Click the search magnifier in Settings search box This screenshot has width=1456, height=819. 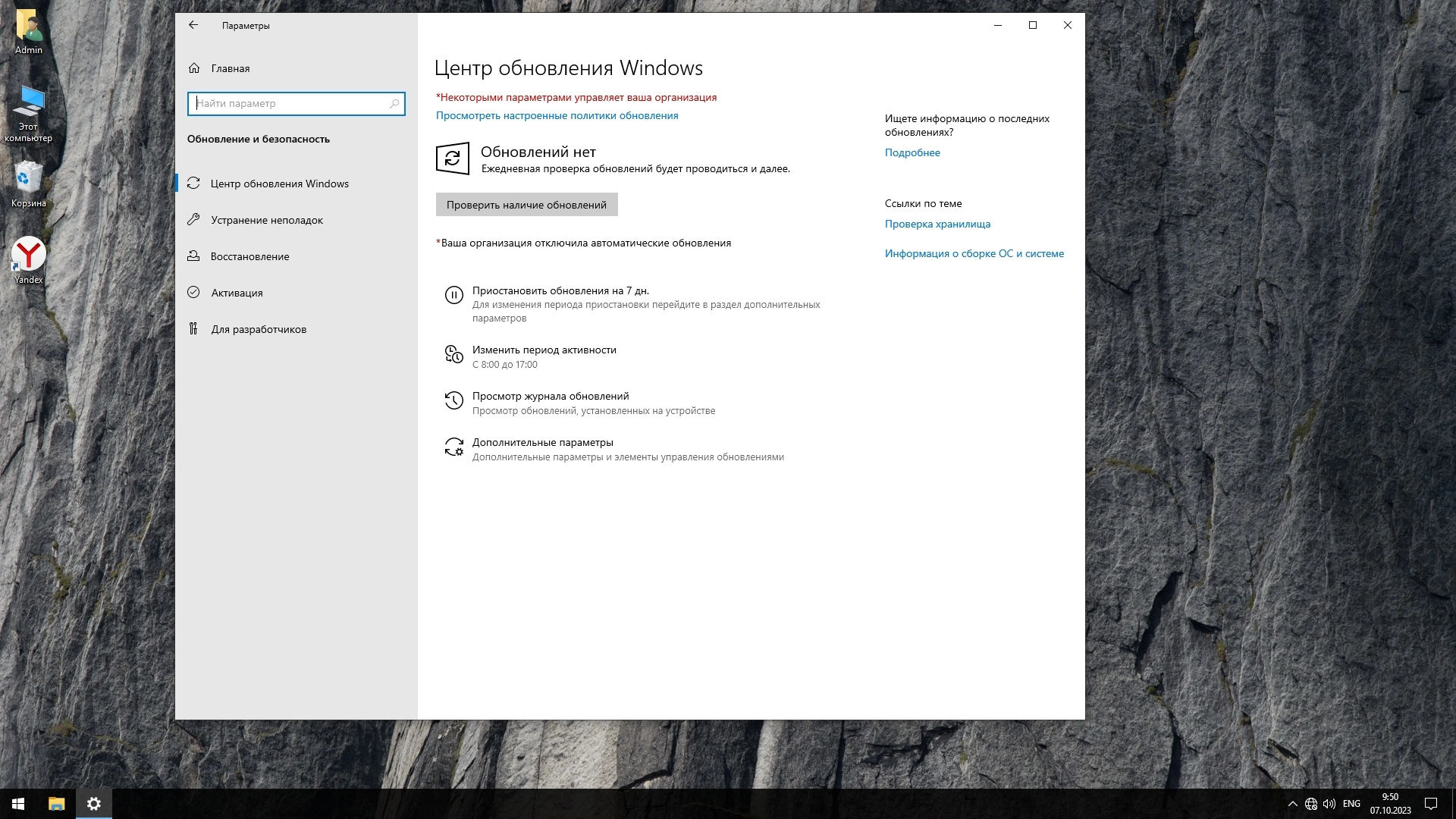click(x=394, y=104)
